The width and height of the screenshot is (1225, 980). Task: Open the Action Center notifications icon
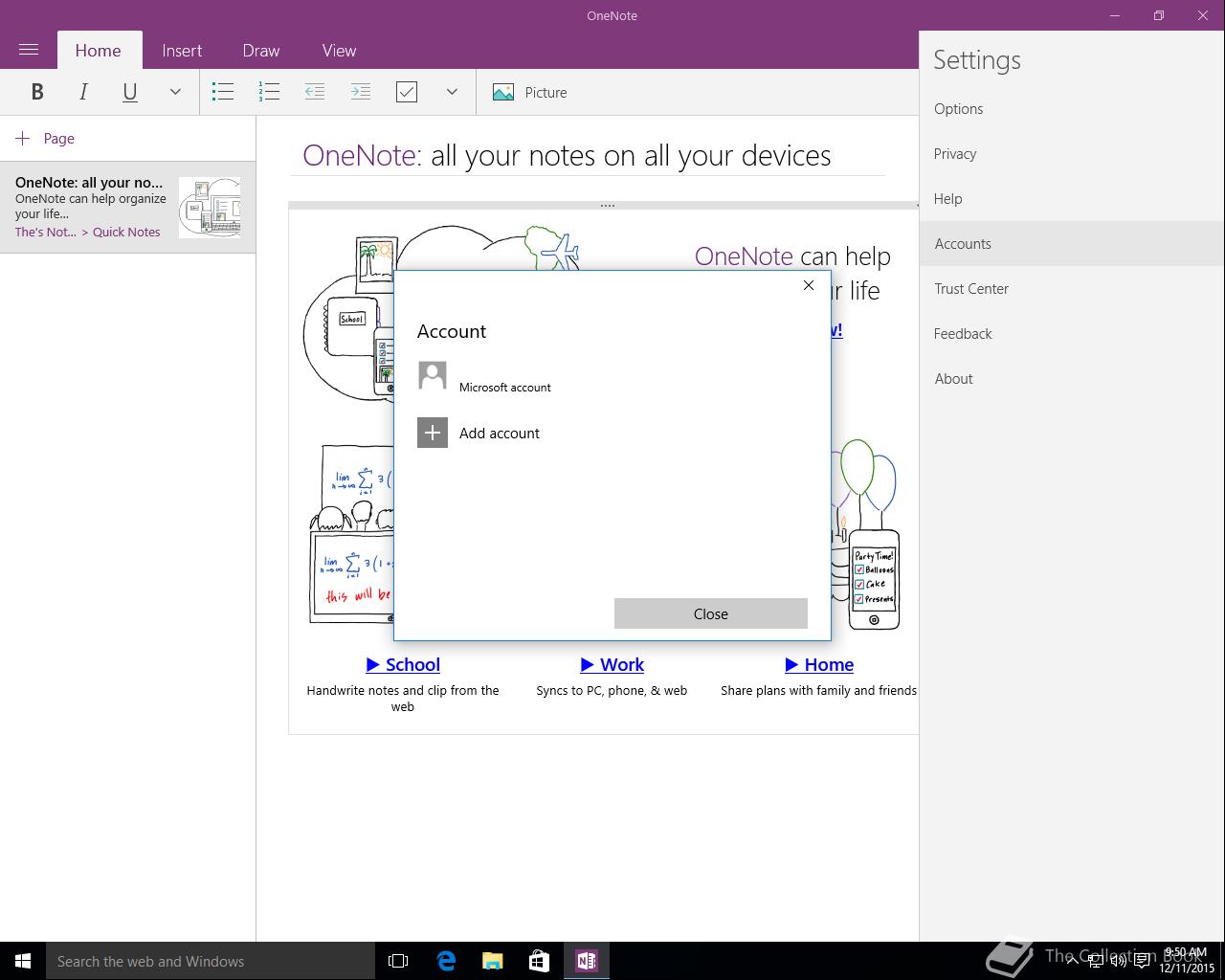(1142, 961)
